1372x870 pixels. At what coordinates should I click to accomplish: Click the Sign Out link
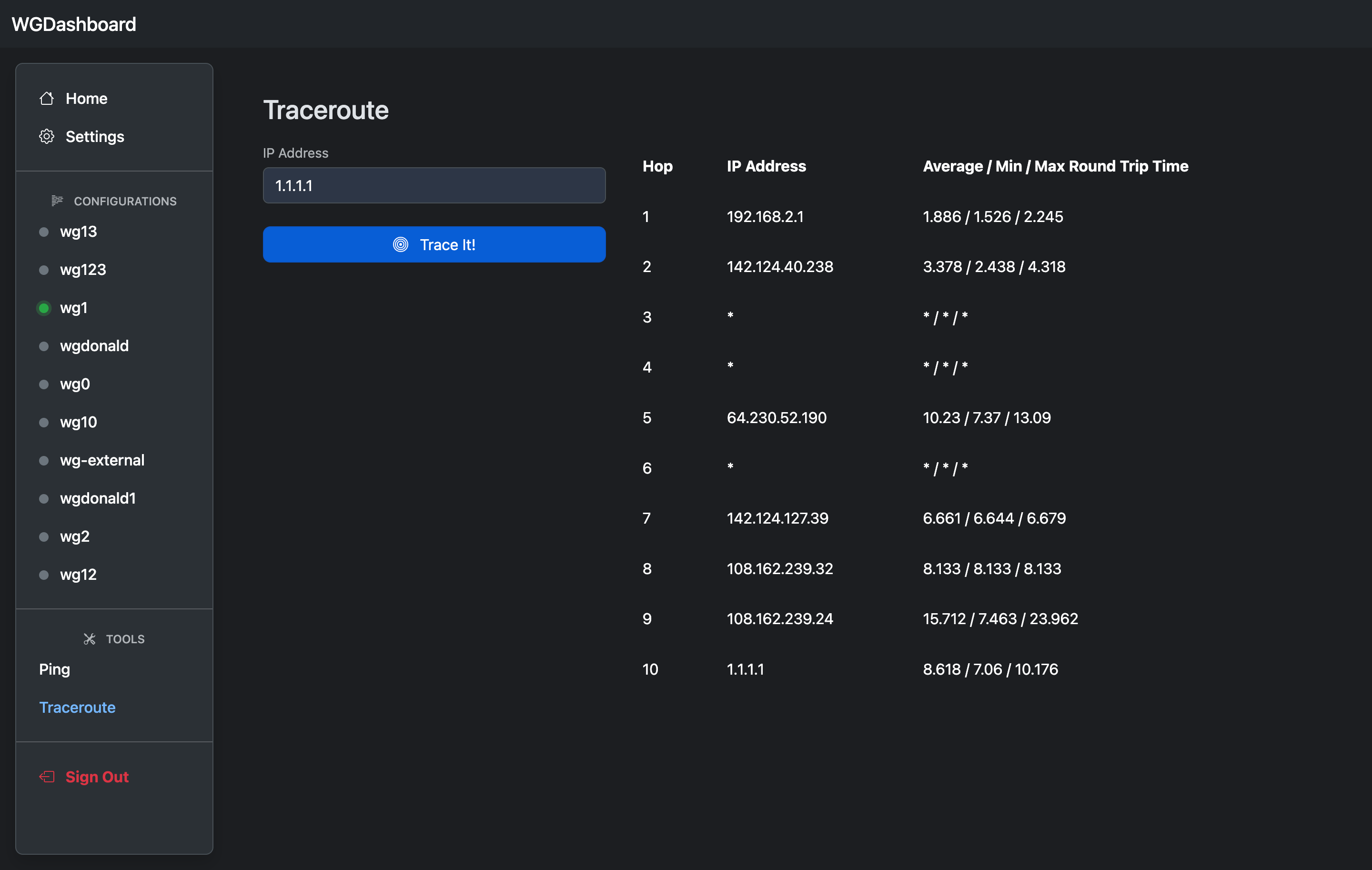point(97,777)
